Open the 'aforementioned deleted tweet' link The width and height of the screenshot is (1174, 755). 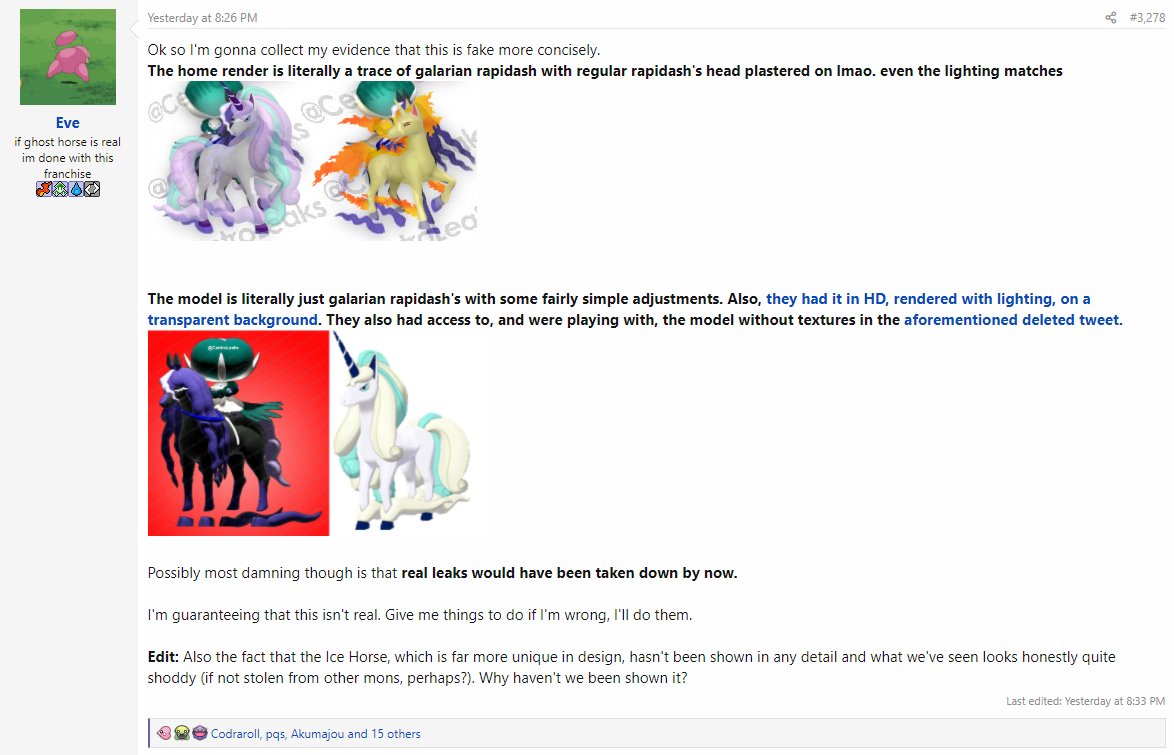pos(1013,320)
